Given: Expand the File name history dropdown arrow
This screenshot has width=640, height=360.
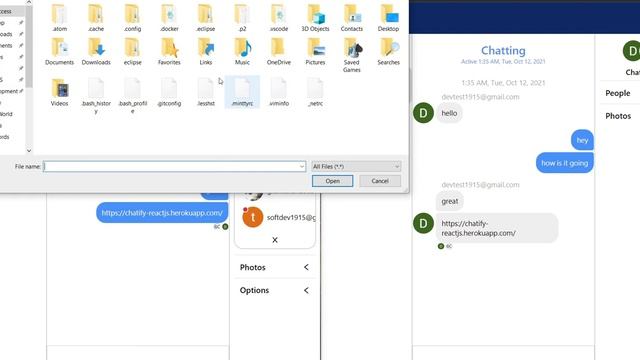Looking at the screenshot, I should (x=302, y=167).
